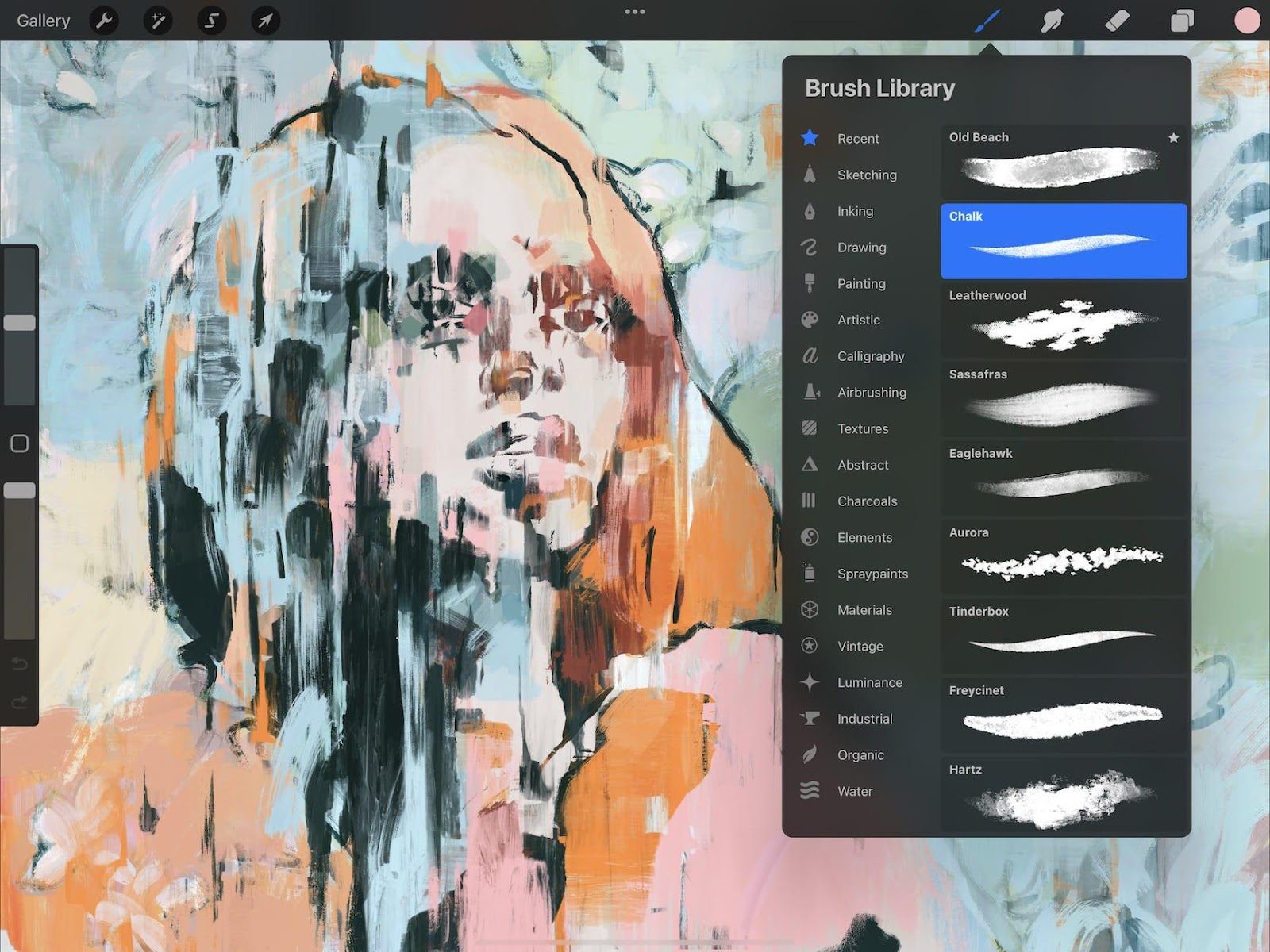Switch to the Smudge tool
This screenshot has width=1270, height=952.
(x=1051, y=21)
